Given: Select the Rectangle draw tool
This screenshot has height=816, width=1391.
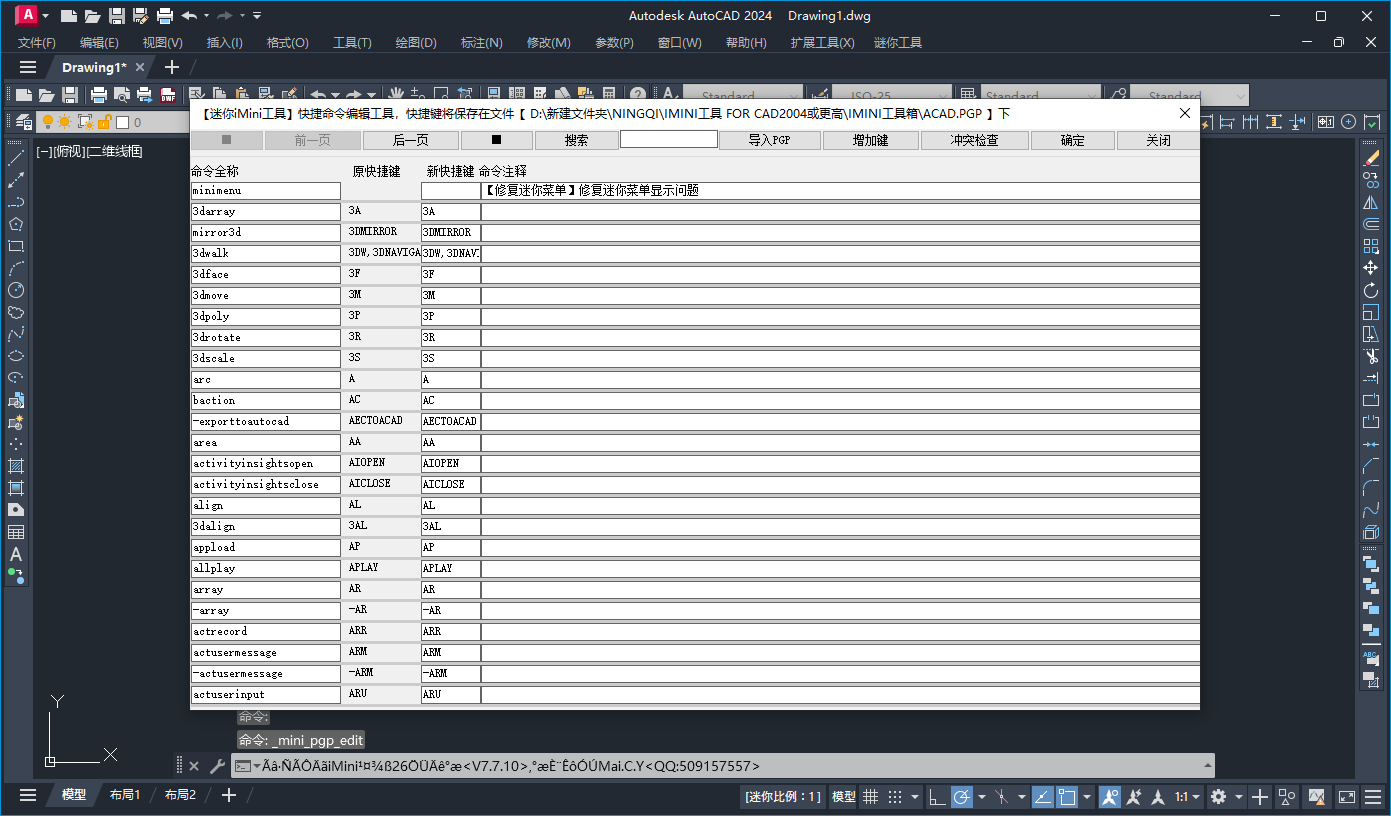Looking at the screenshot, I should click(15, 246).
